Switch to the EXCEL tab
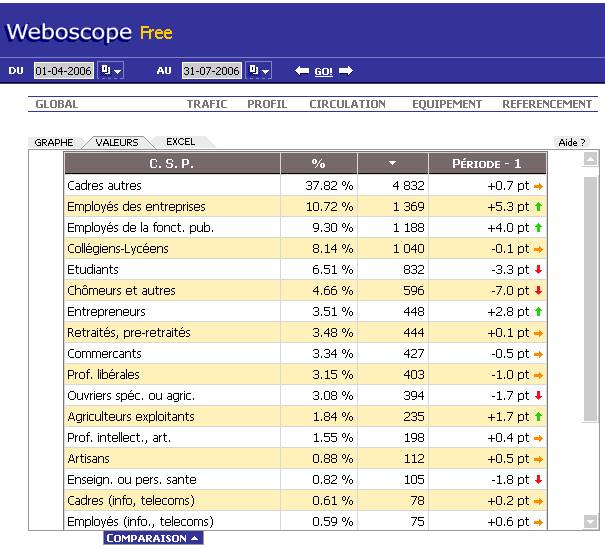 point(181,142)
